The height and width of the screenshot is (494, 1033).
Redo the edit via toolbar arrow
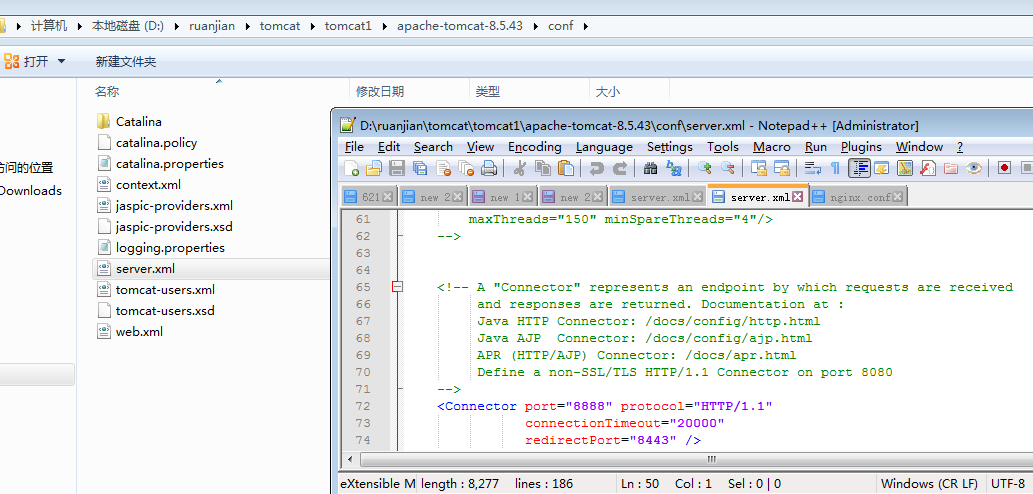619,168
